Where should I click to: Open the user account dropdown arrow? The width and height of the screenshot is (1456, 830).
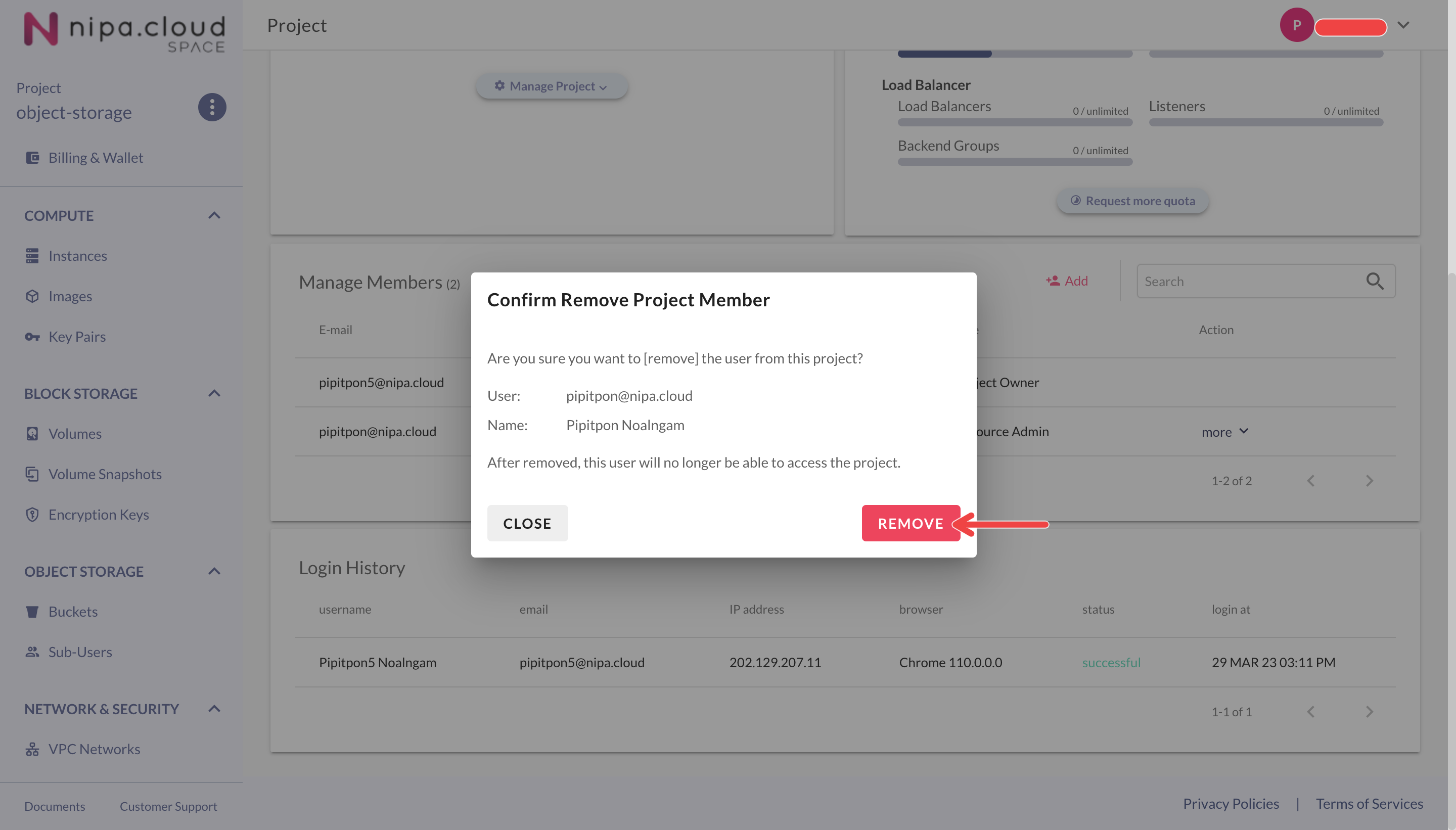(x=1403, y=25)
